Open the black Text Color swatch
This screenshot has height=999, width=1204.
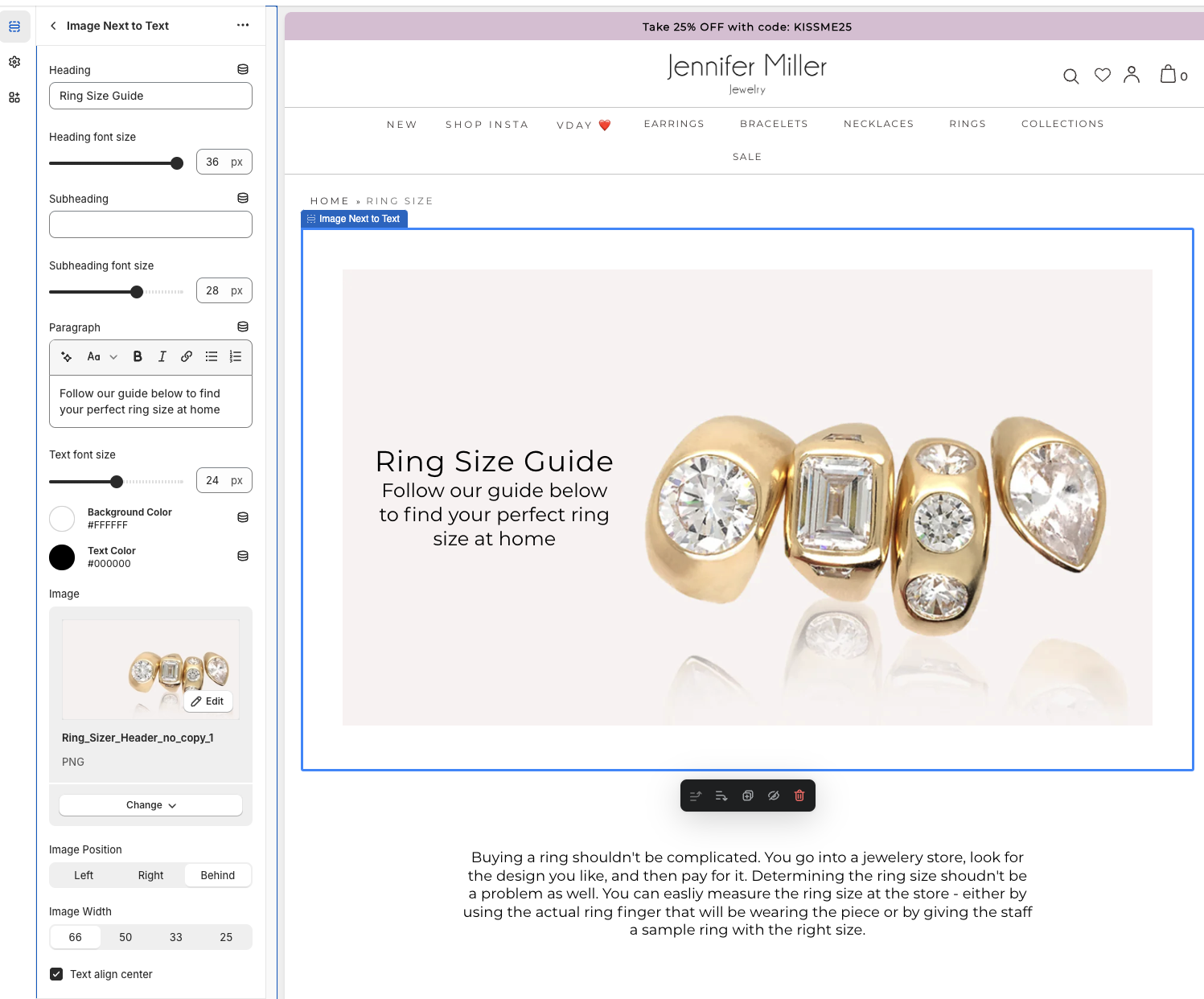[x=62, y=557]
